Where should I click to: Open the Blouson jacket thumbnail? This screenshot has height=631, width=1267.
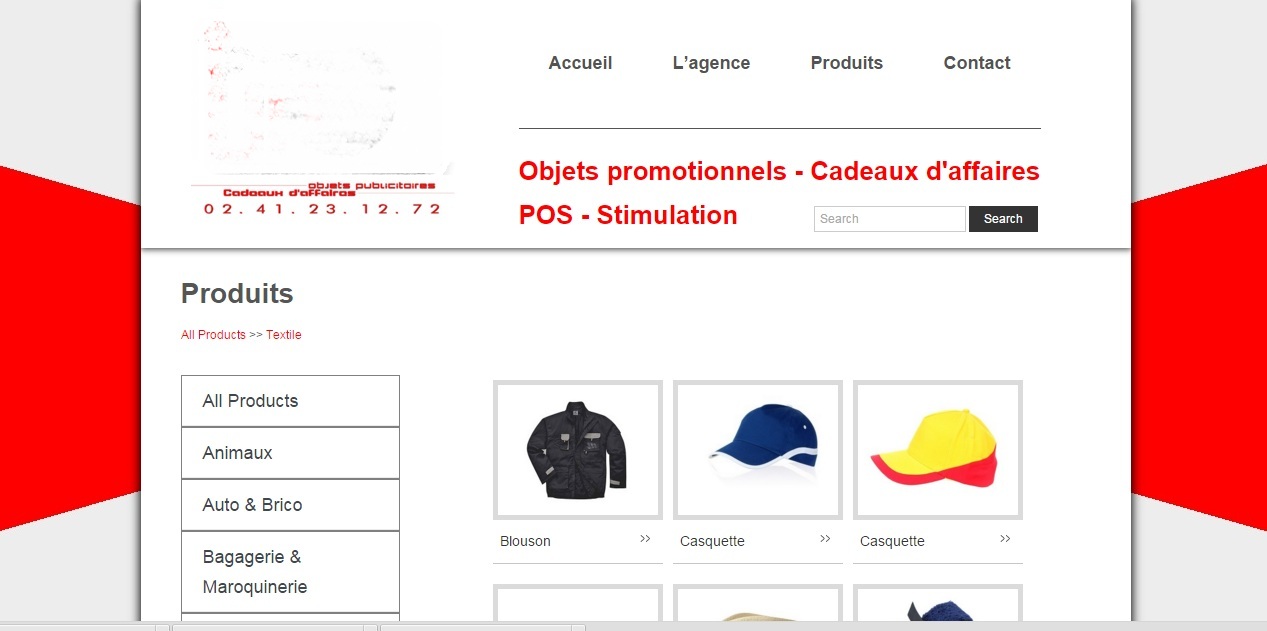click(578, 450)
